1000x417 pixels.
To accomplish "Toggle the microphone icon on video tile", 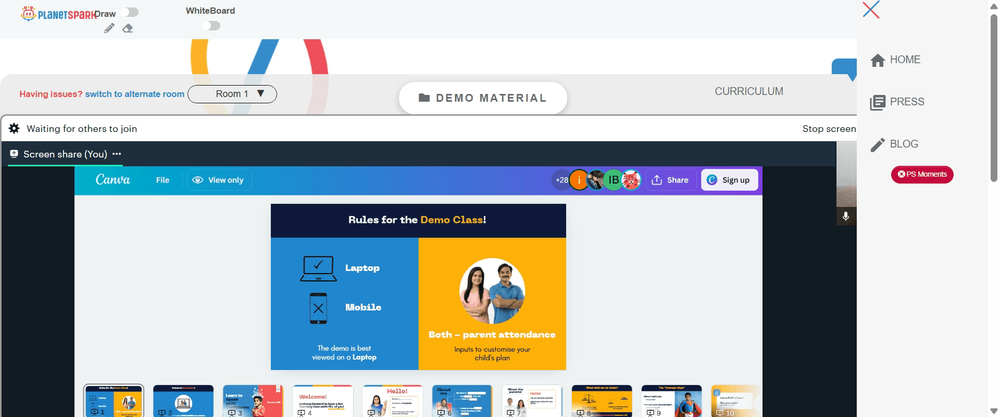I will click(x=846, y=216).
